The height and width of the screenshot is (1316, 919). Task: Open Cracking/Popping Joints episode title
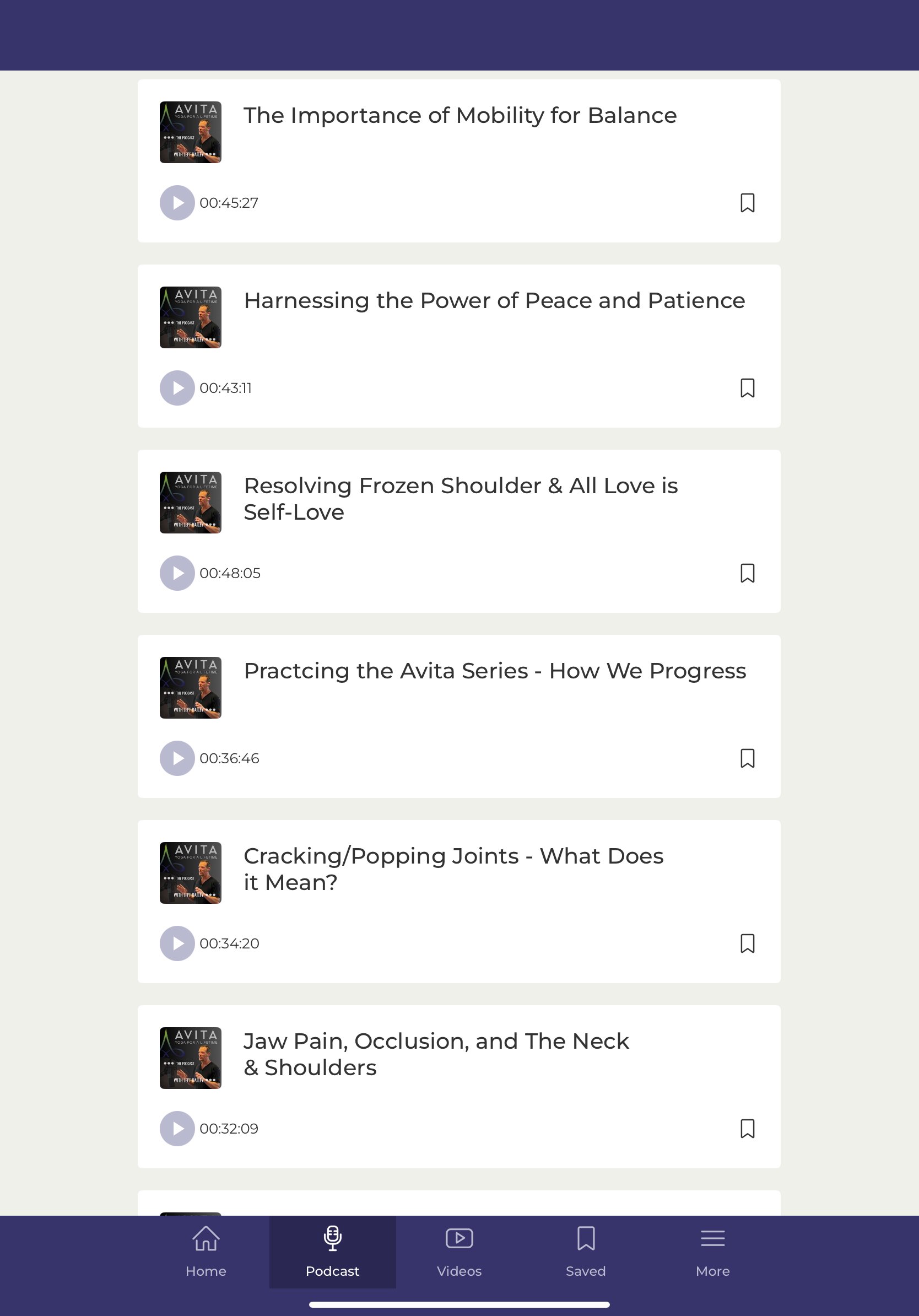453,869
